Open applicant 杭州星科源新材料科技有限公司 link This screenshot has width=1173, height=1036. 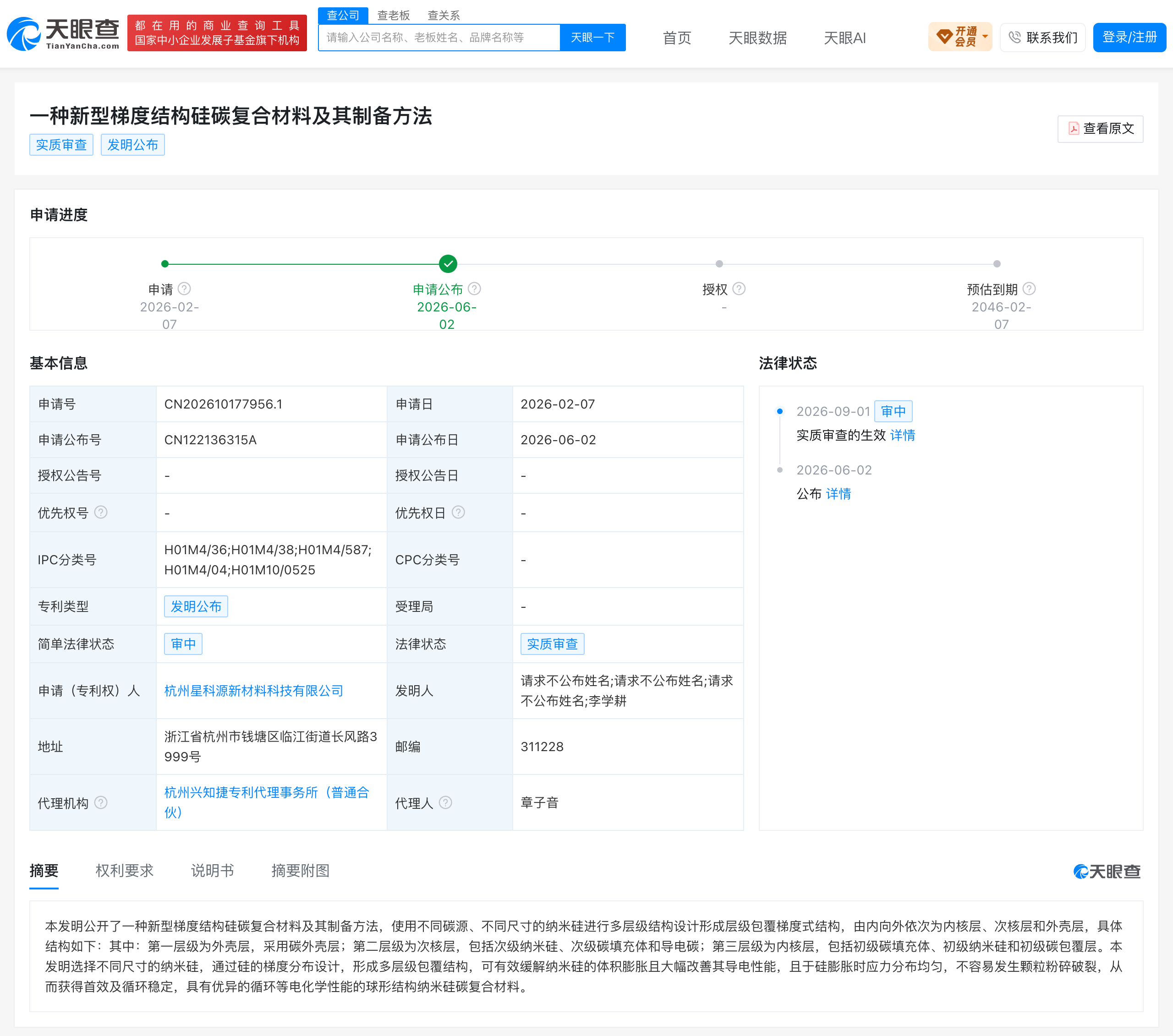click(254, 691)
